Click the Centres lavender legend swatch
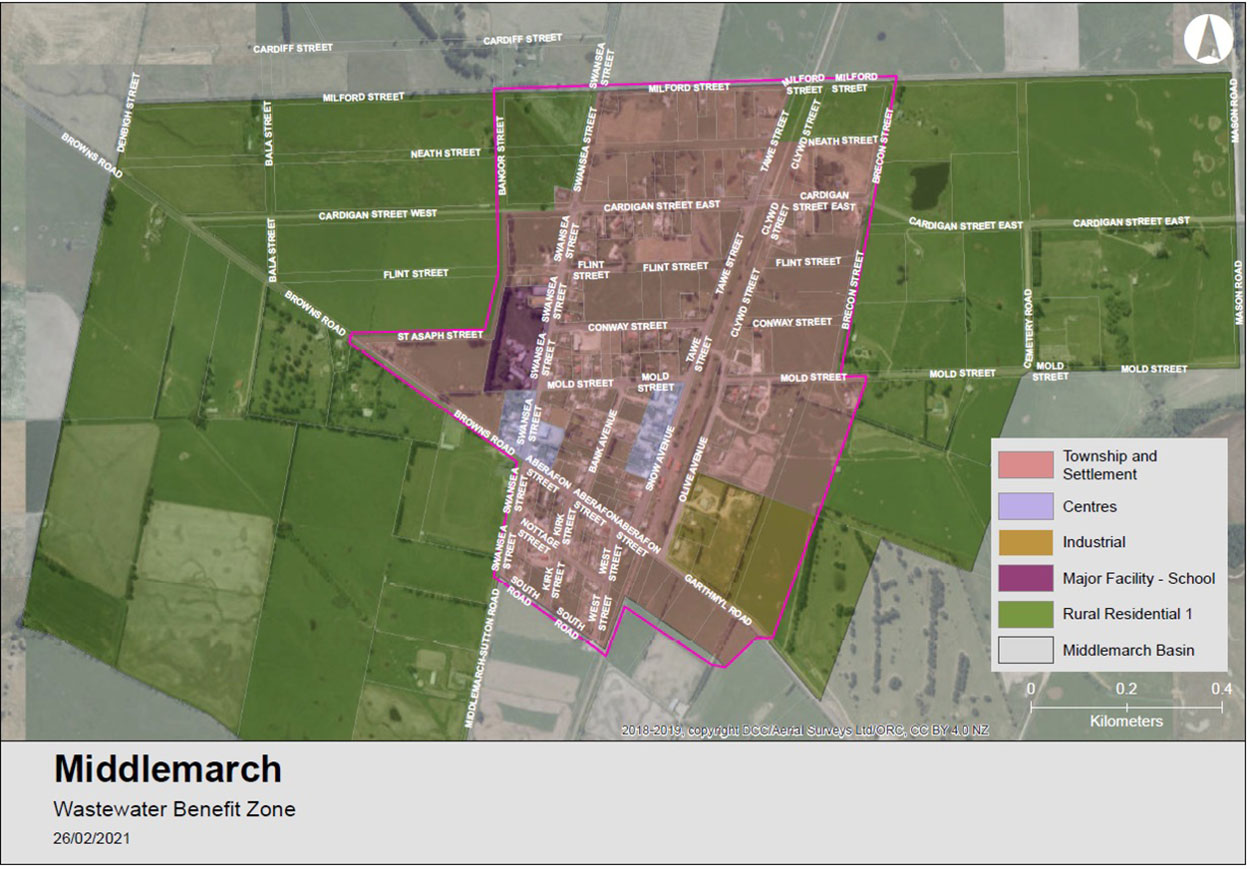The width and height of the screenshot is (1250, 869). click(1025, 507)
